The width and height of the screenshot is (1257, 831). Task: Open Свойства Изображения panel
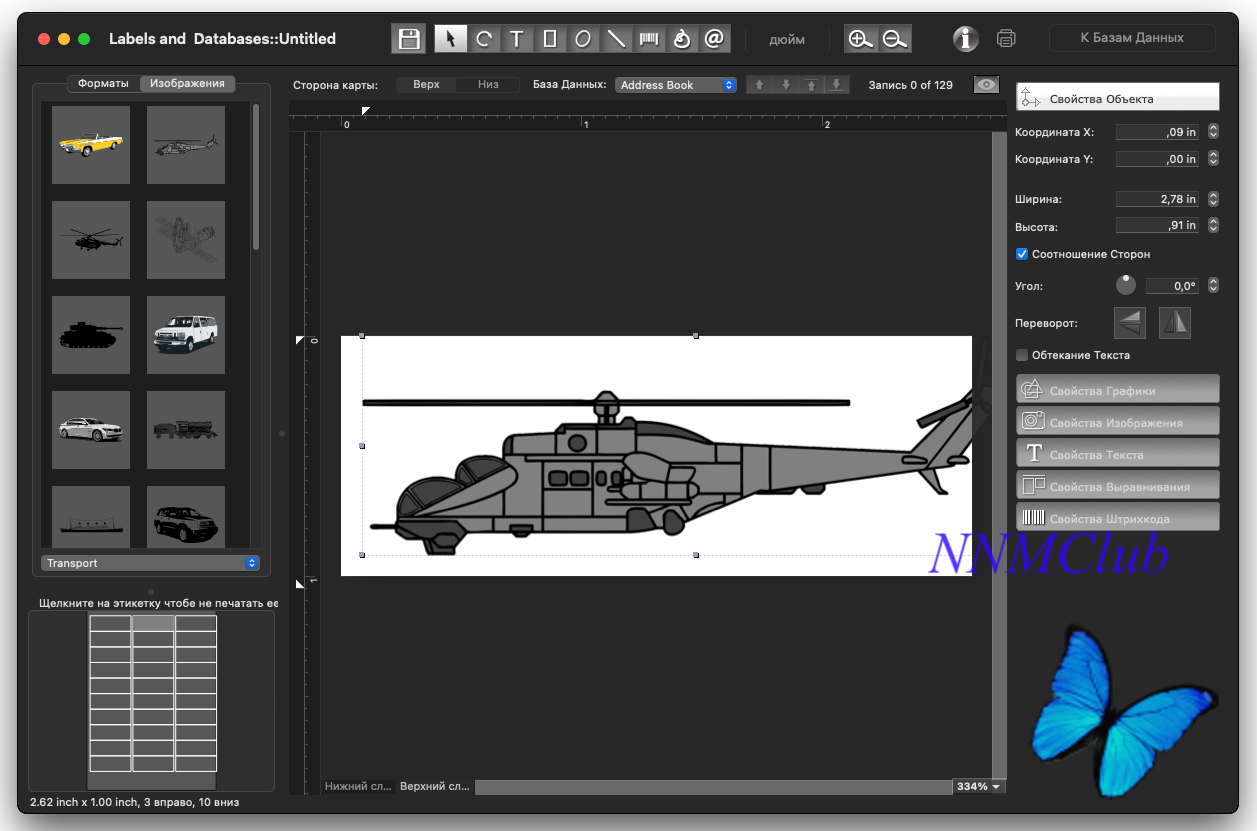click(x=1118, y=421)
